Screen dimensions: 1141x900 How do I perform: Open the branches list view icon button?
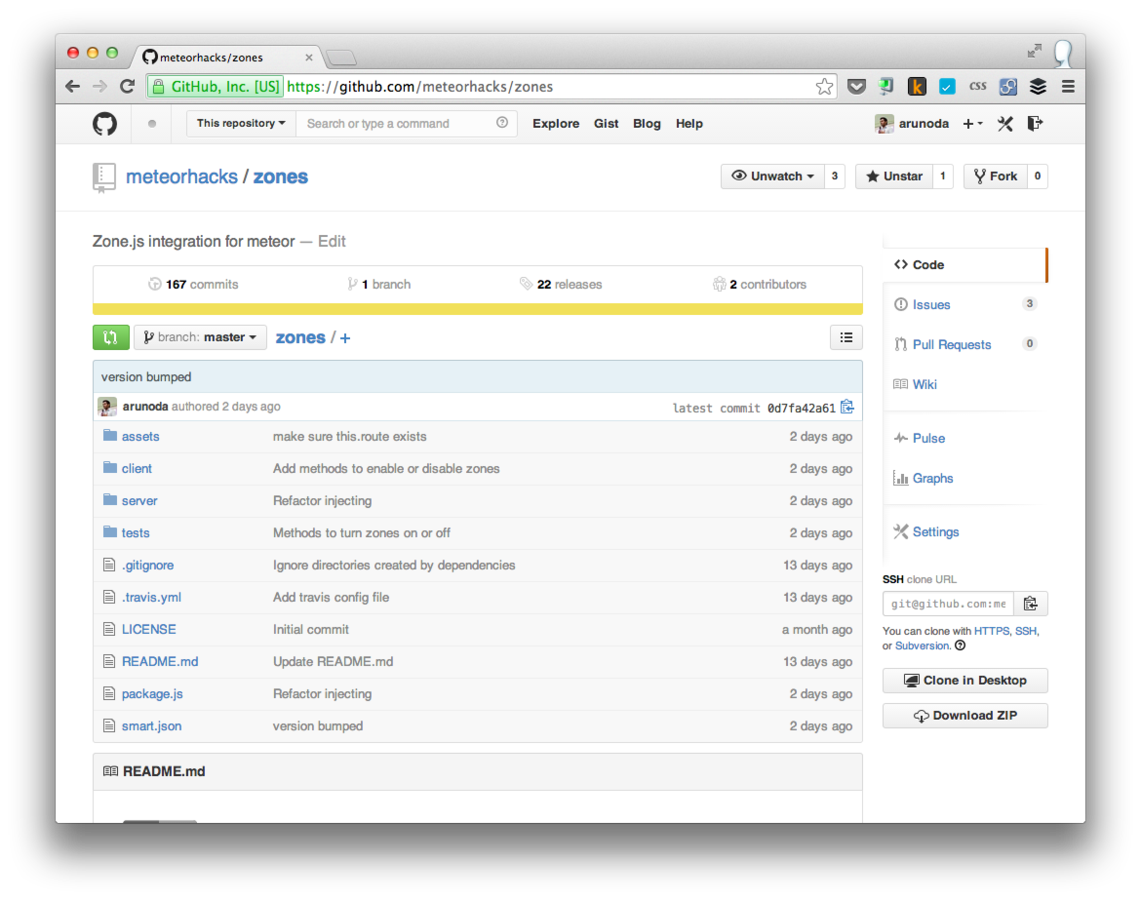(x=846, y=338)
